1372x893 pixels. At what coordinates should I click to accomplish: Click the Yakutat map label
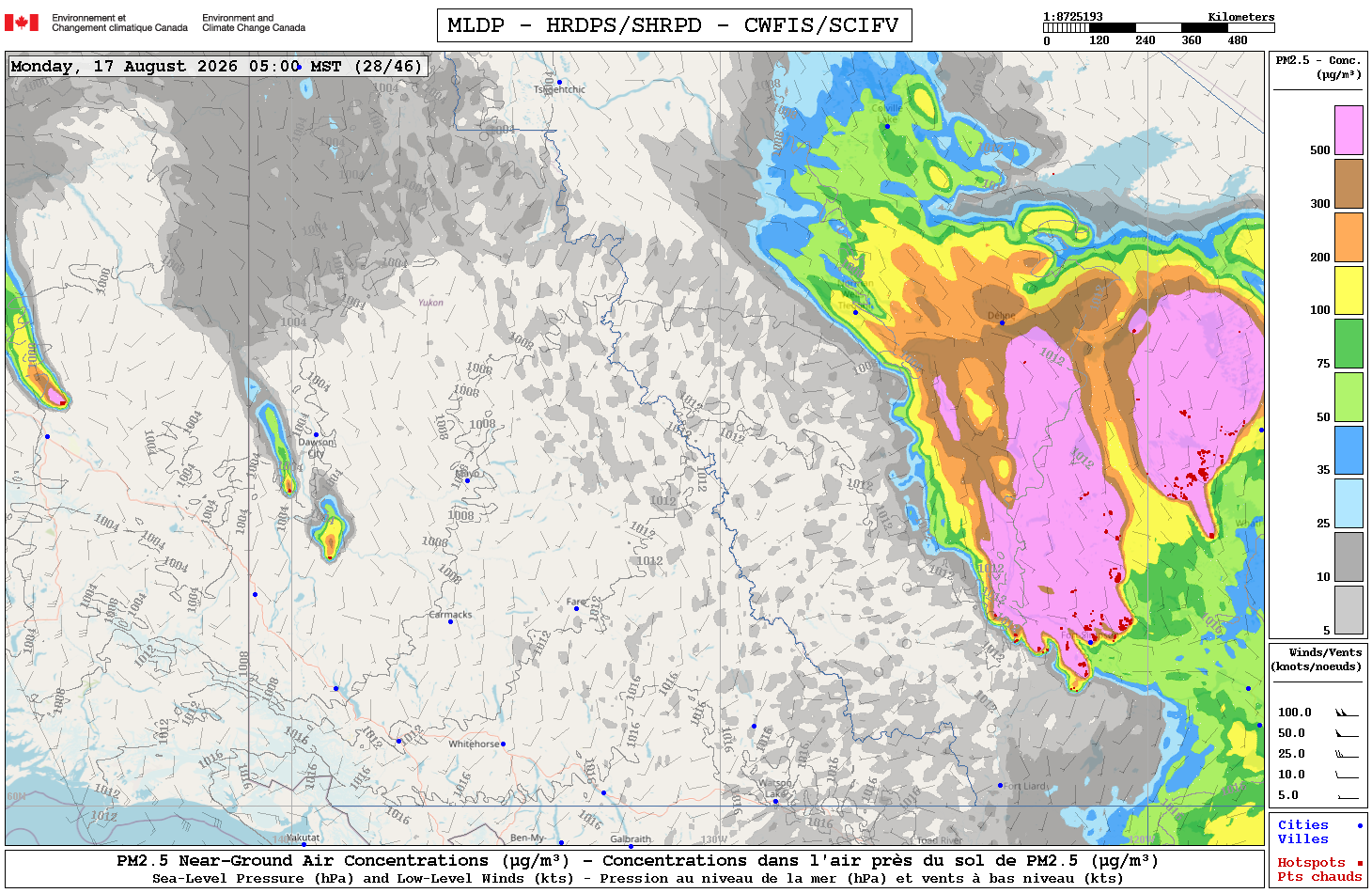303,838
